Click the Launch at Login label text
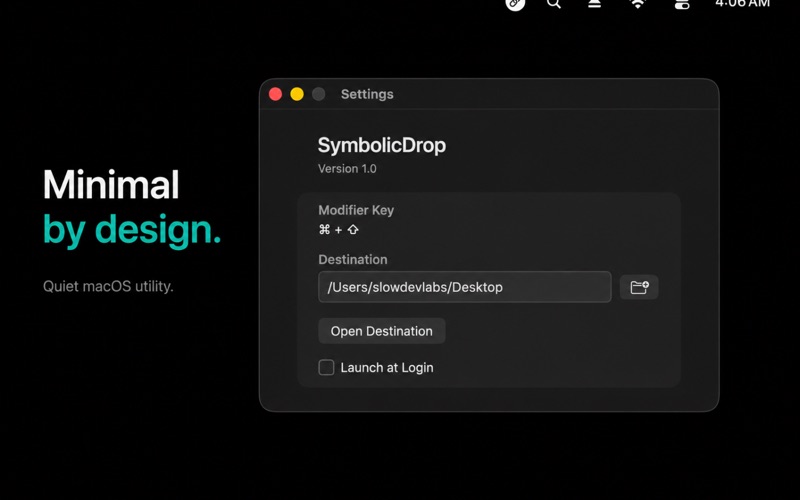Image resolution: width=800 pixels, height=500 pixels. click(x=387, y=368)
